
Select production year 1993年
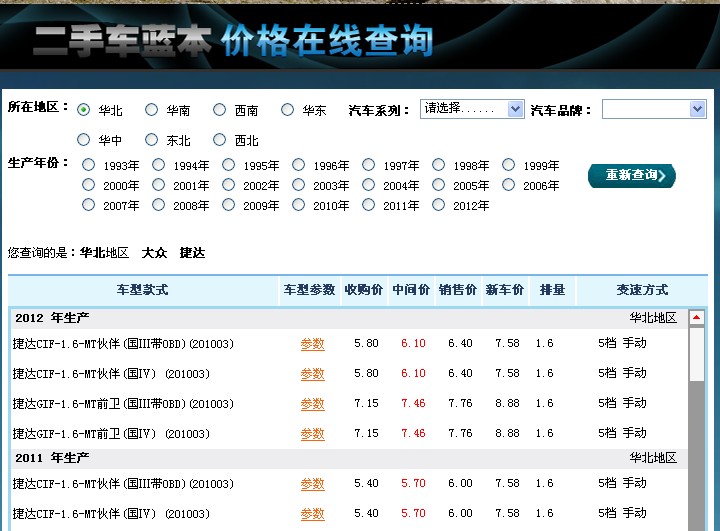point(88,165)
